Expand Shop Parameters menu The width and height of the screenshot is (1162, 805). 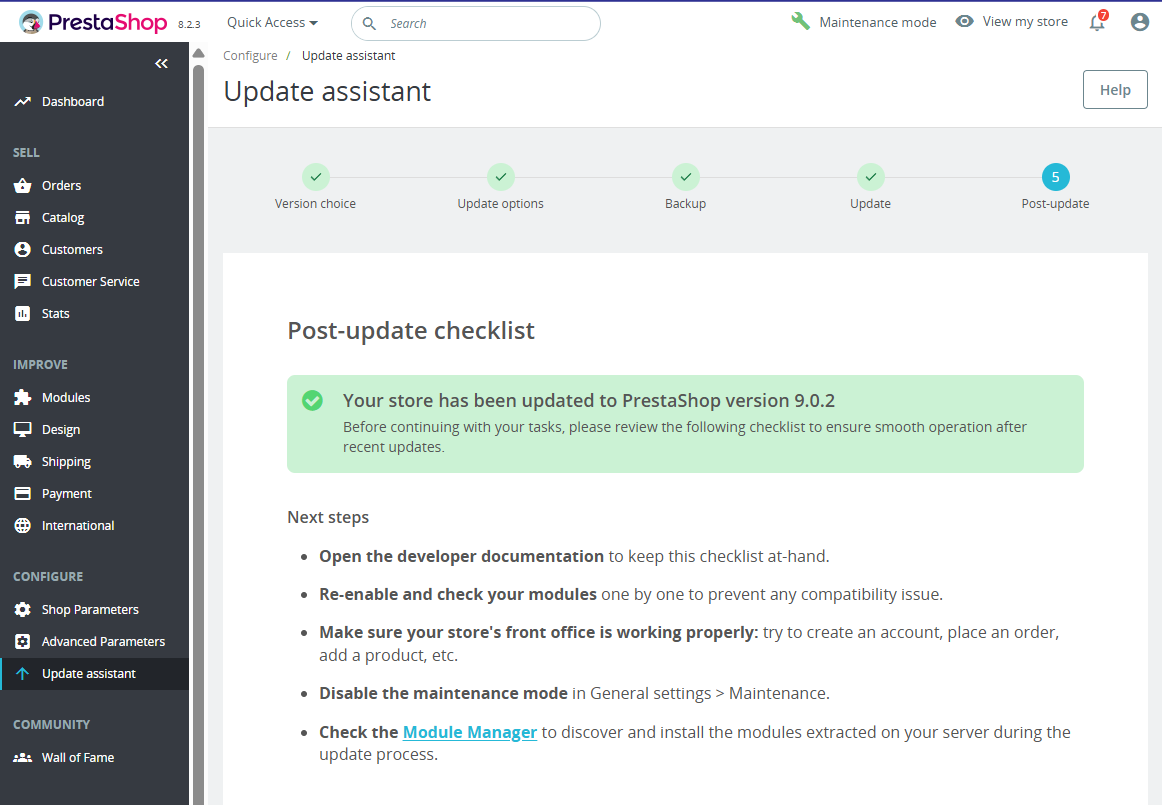[x=90, y=610]
